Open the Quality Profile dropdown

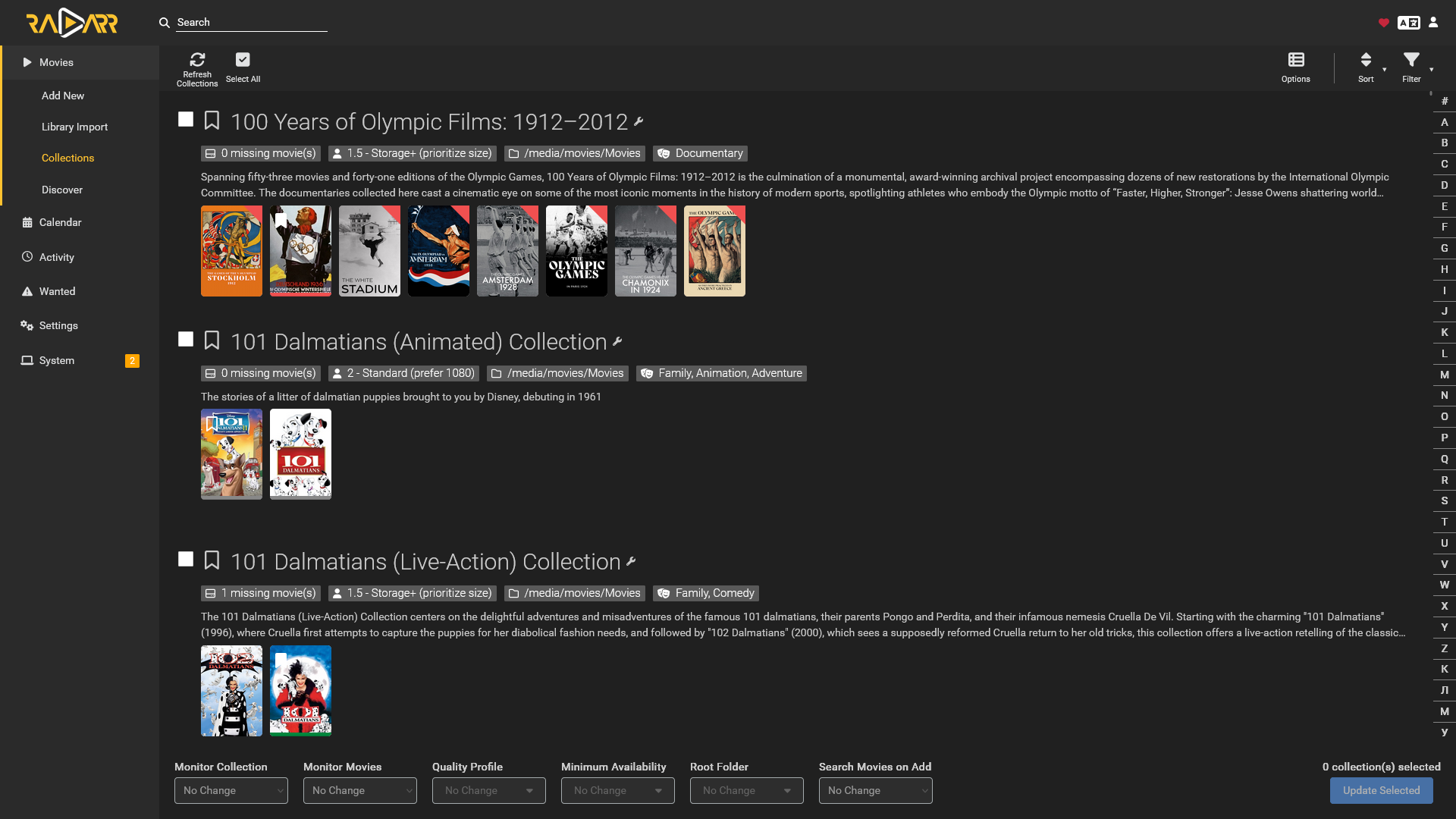[489, 790]
